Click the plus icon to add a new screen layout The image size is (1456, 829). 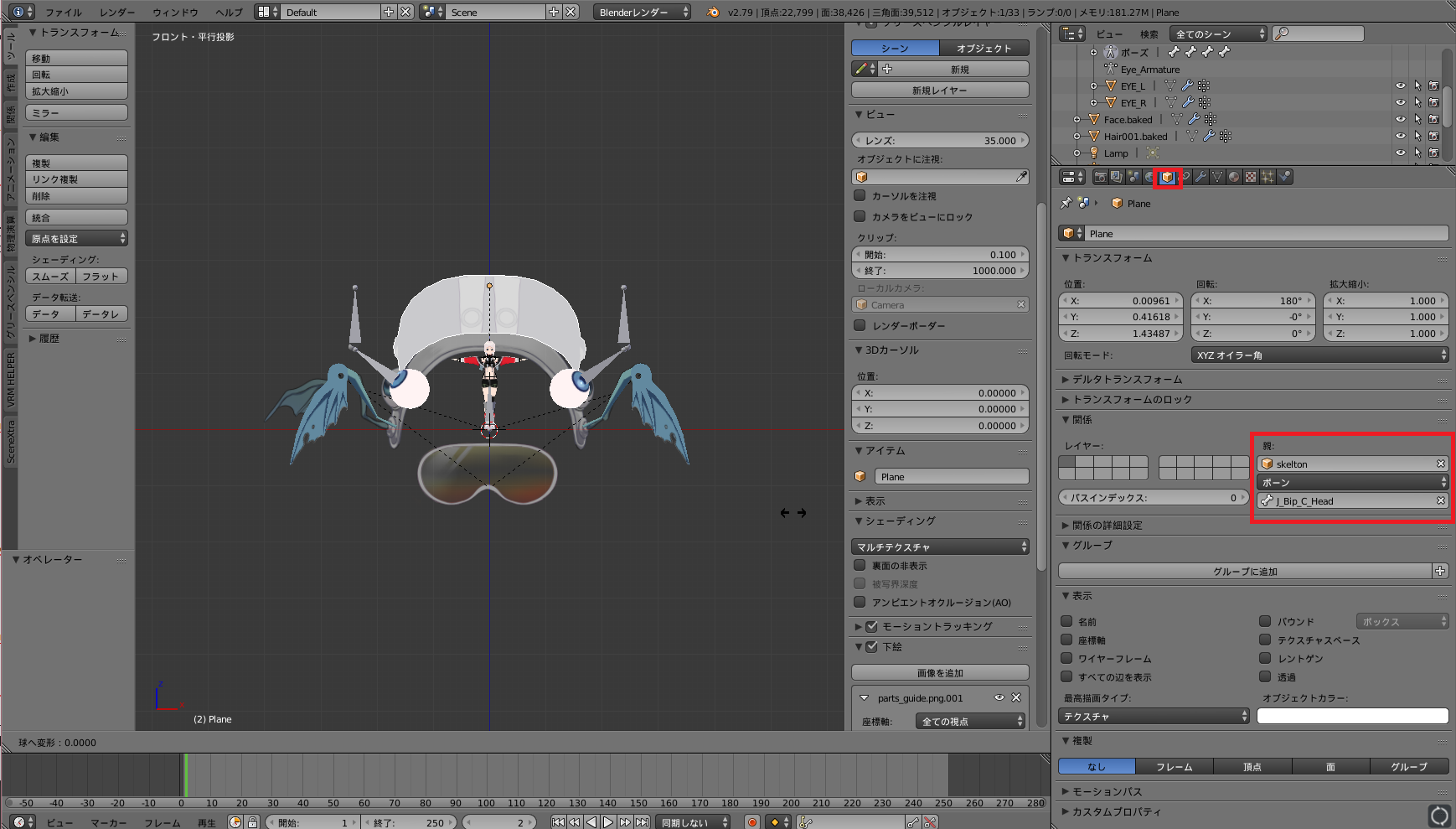tap(388, 12)
